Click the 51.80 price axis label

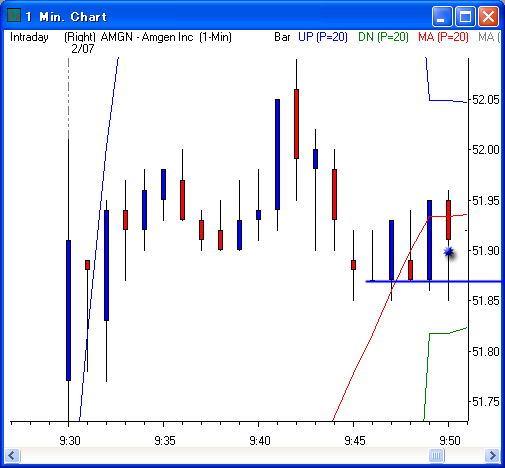pyautogui.click(x=486, y=351)
